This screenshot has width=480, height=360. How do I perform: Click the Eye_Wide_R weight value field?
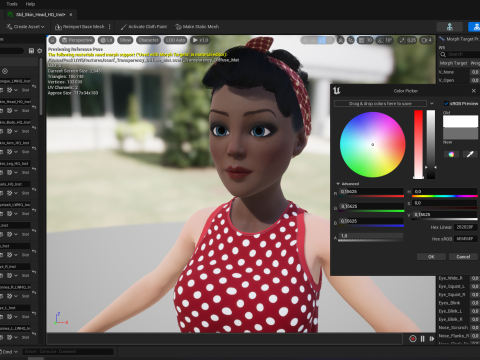475,278
